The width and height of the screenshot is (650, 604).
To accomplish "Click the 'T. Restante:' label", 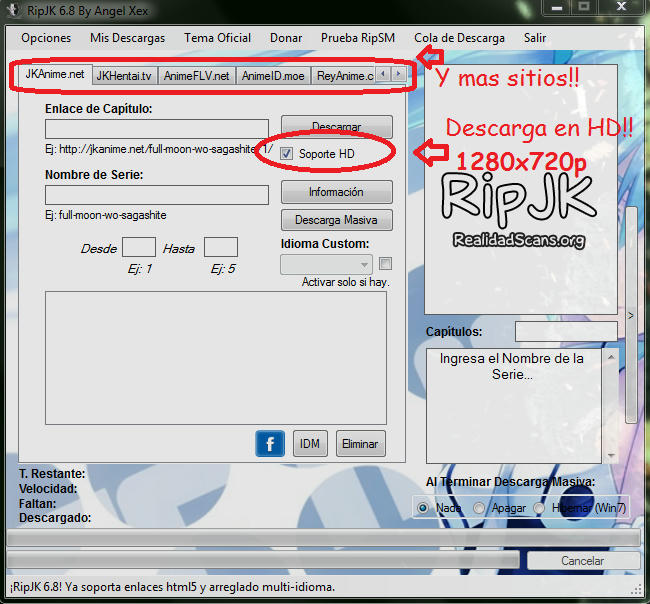I will tap(52, 473).
